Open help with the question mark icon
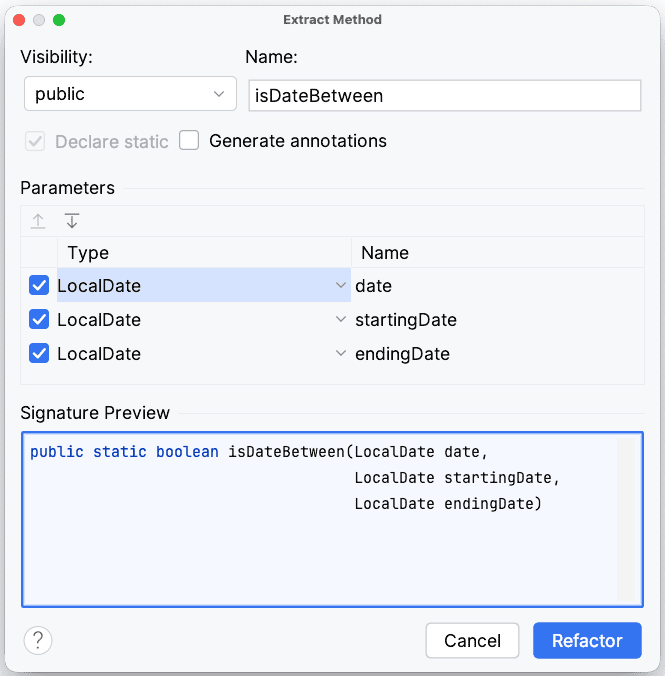 coord(38,640)
